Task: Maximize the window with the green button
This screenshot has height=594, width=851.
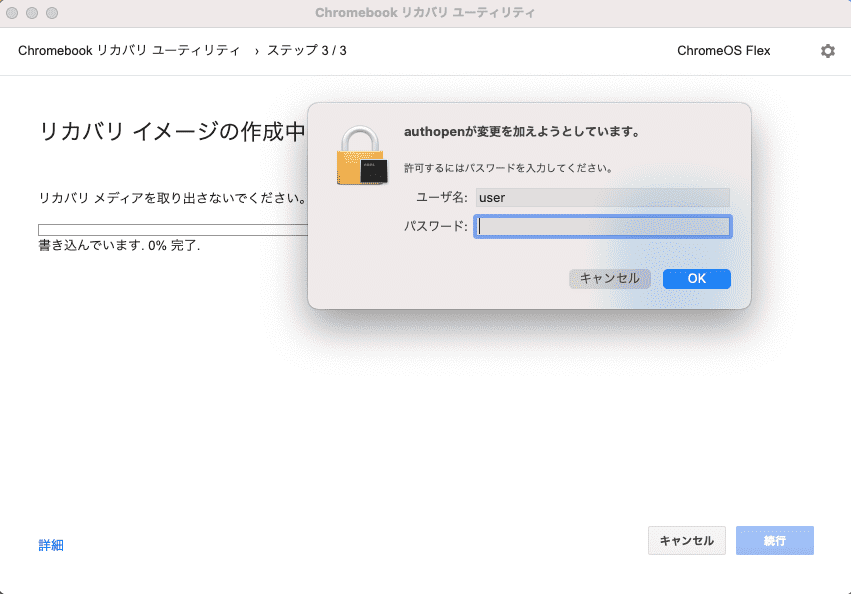Action: coord(52,13)
